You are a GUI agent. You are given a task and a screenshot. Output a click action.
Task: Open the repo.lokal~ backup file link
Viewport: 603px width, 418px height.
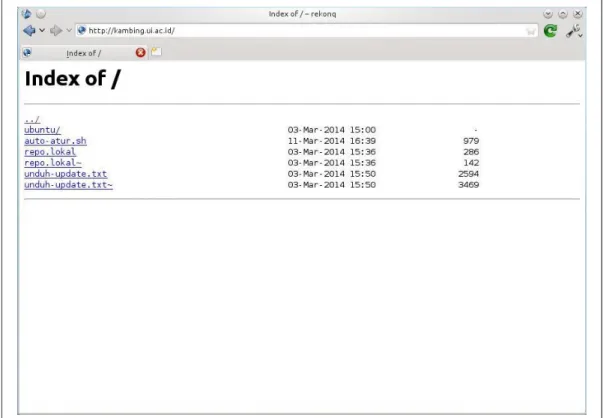point(53,163)
